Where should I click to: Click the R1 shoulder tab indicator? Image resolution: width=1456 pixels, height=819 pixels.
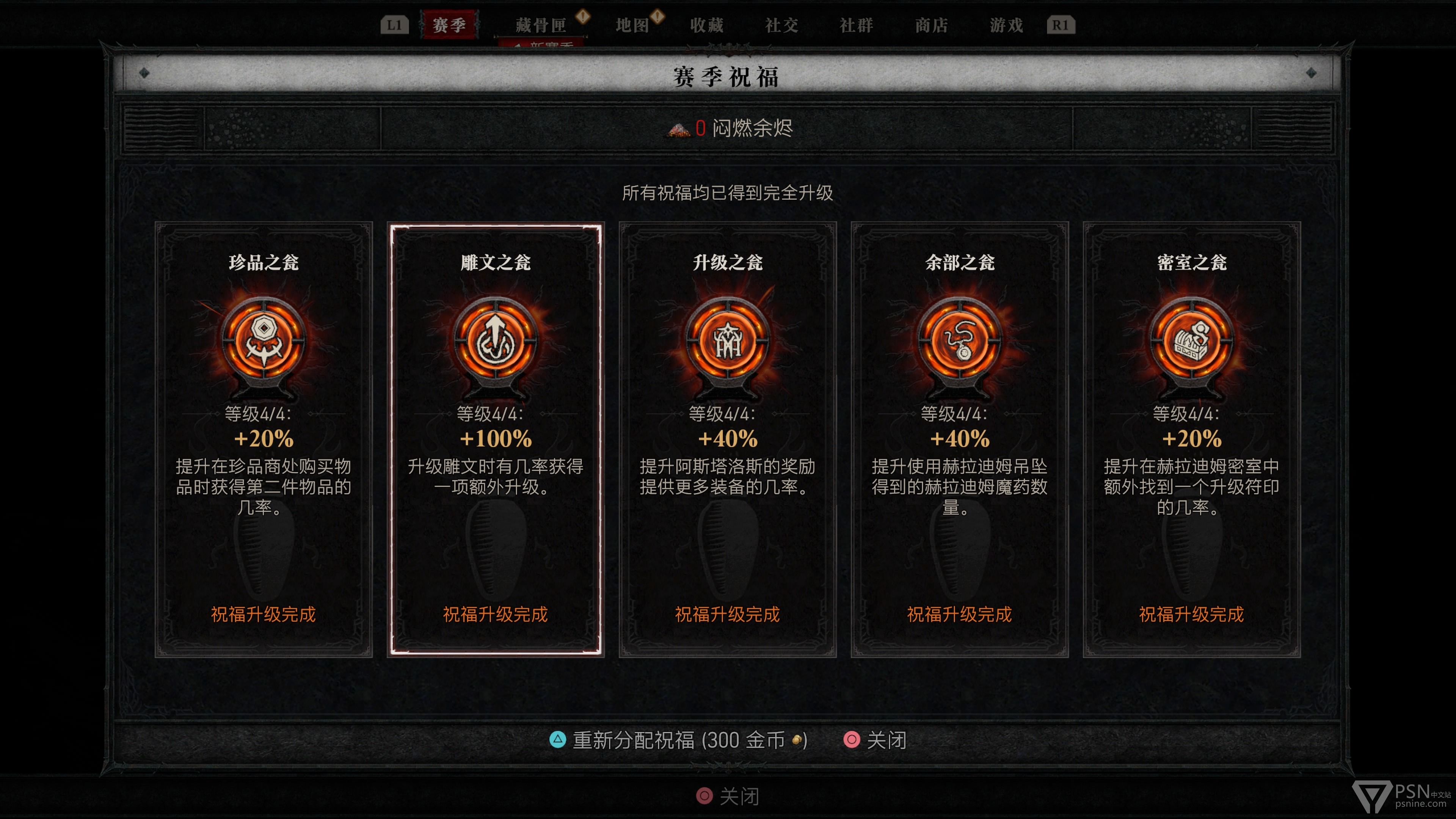tap(1061, 25)
